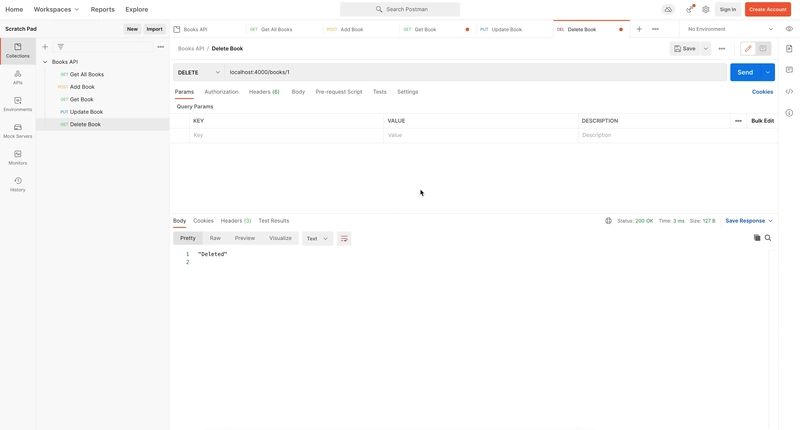Image resolution: width=800 pixels, height=430 pixels.
Task: Select the Visualize response view
Action: tap(280, 238)
